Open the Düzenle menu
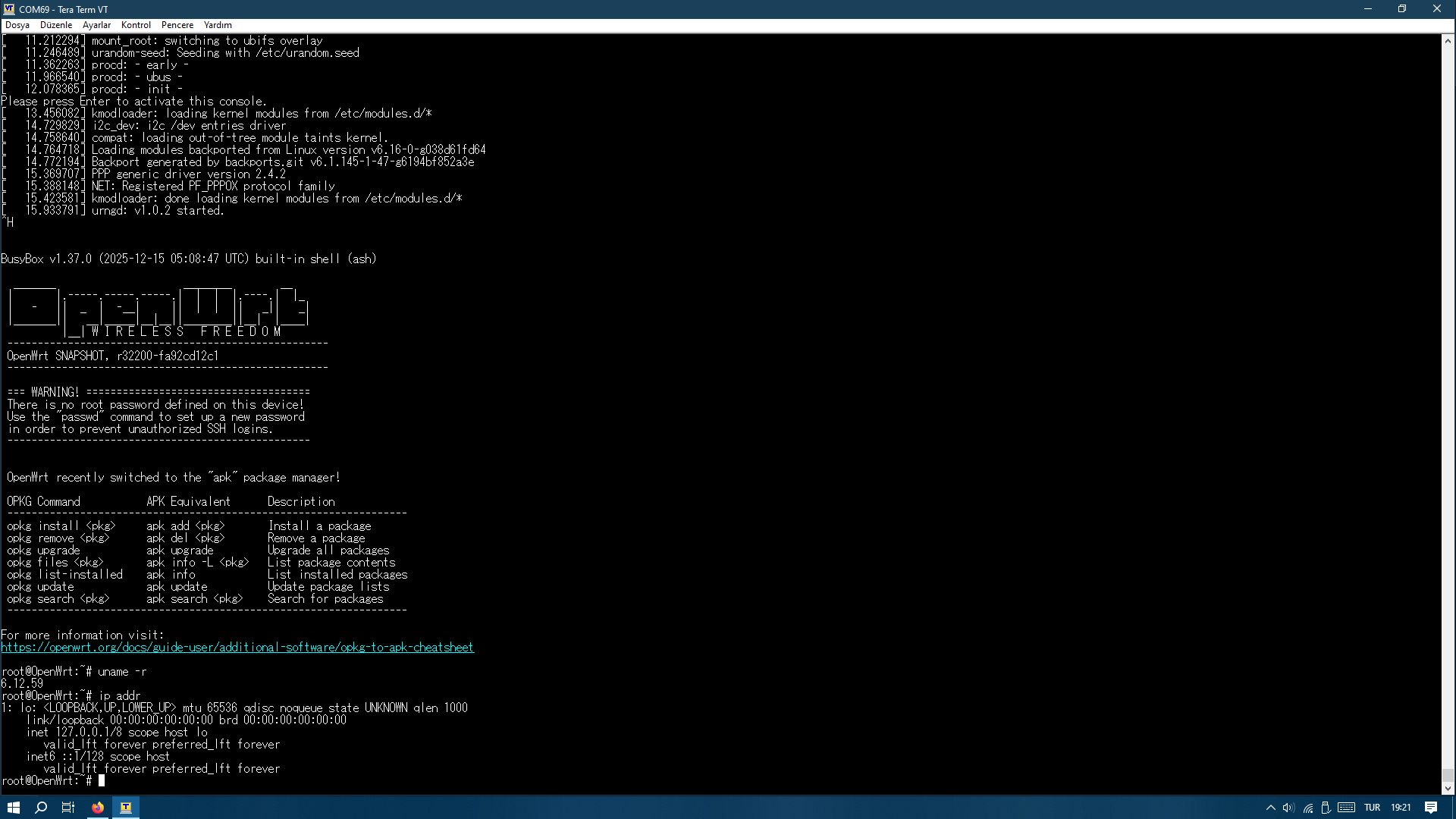Image resolution: width=1456 pixels, height=819 pixels. (56, 25)
